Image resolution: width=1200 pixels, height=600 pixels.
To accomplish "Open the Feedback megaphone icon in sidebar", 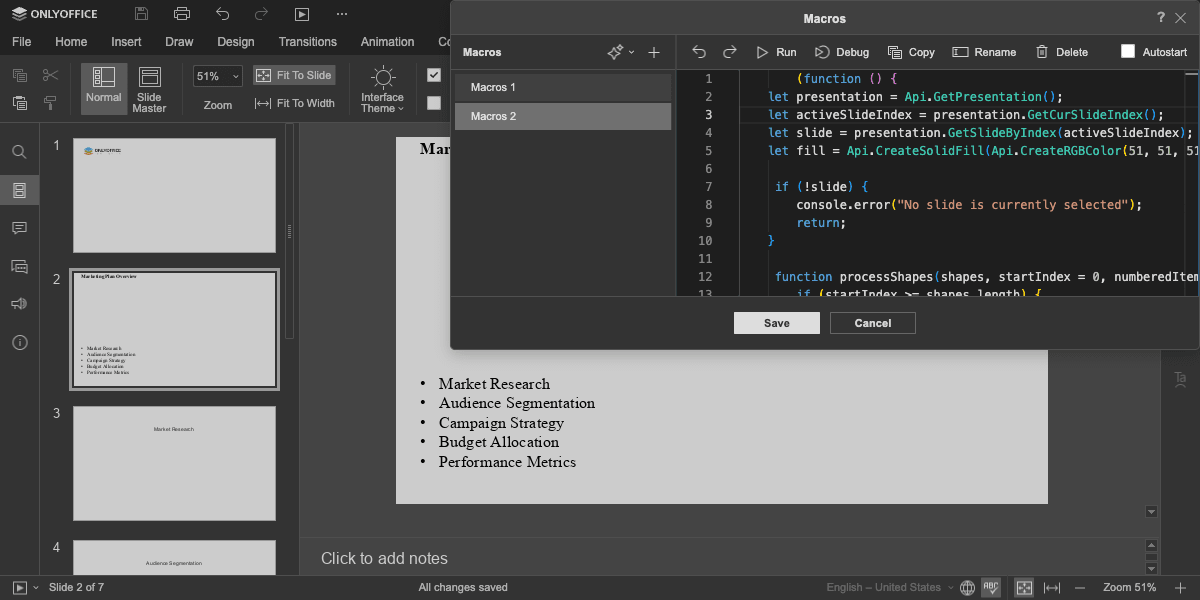I will click(x=19, y=304).
